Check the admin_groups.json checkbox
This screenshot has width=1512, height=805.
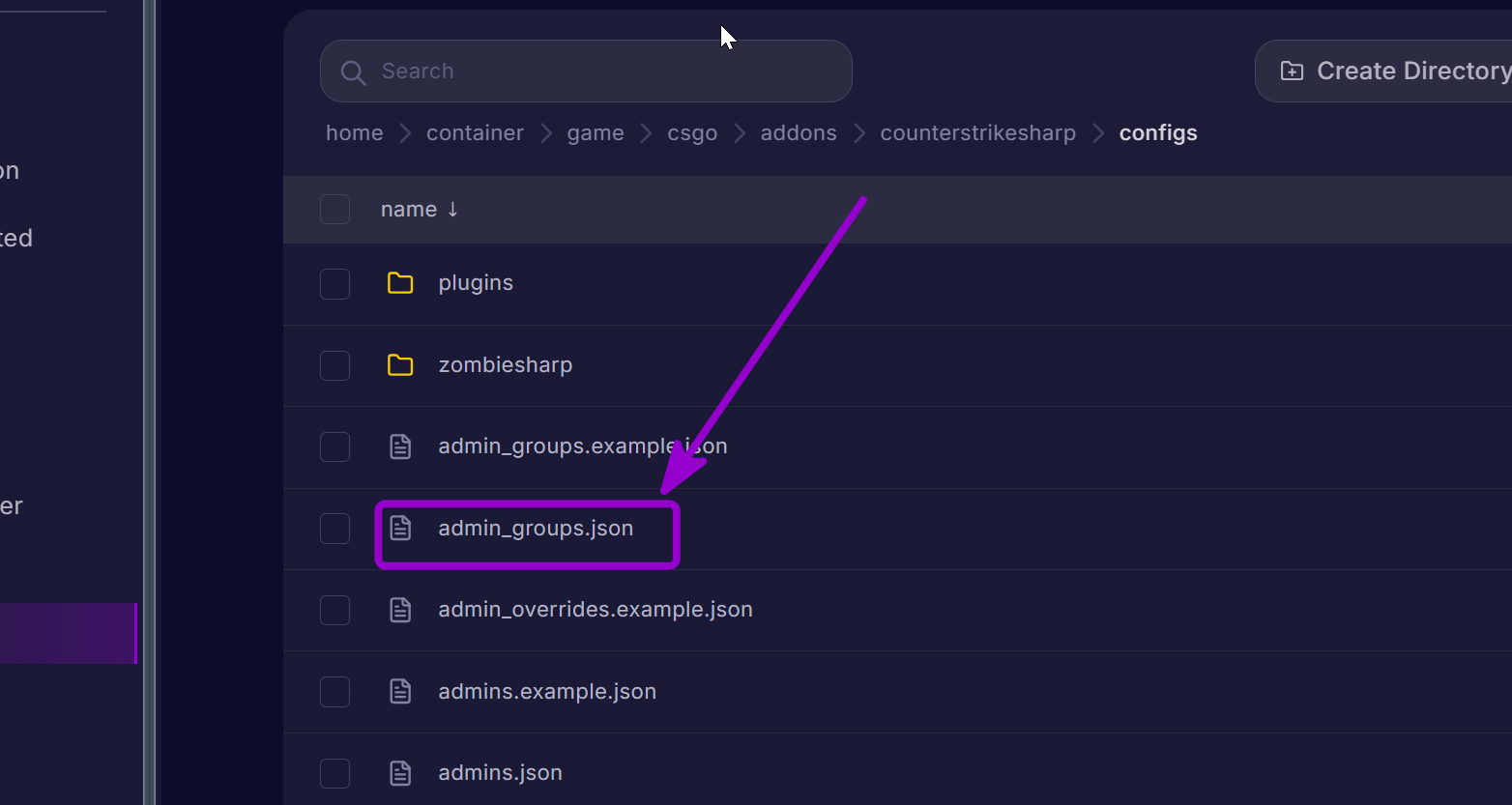(334, 529)
